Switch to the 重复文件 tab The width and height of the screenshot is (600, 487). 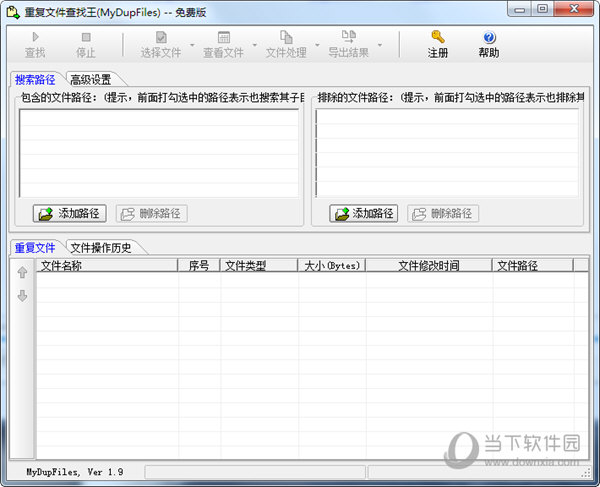coord(35,248)
